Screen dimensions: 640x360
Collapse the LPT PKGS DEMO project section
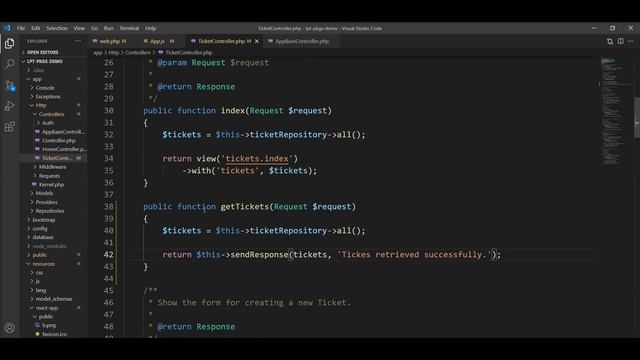pyautogui.click(x=44, y=61)
